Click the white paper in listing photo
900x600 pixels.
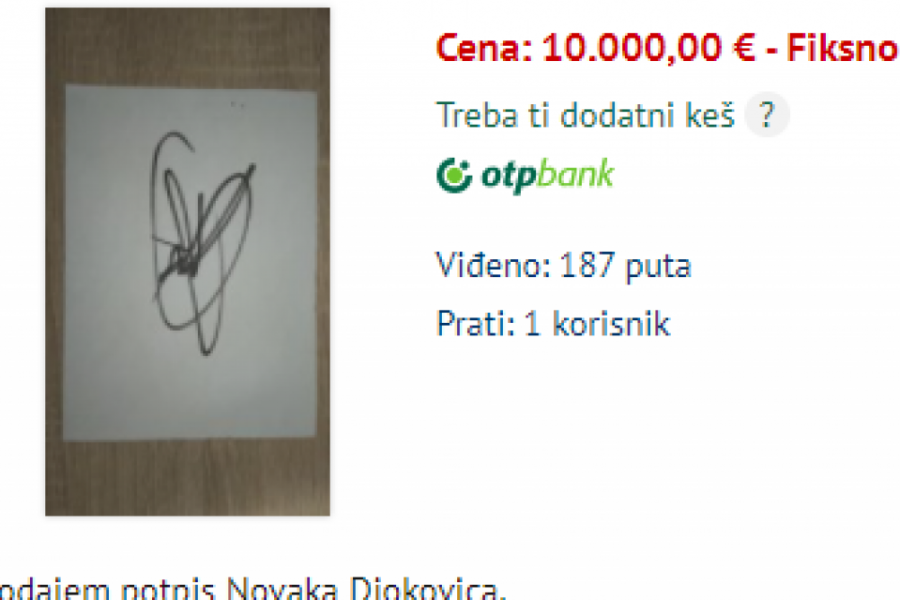[x=189, y=262]
